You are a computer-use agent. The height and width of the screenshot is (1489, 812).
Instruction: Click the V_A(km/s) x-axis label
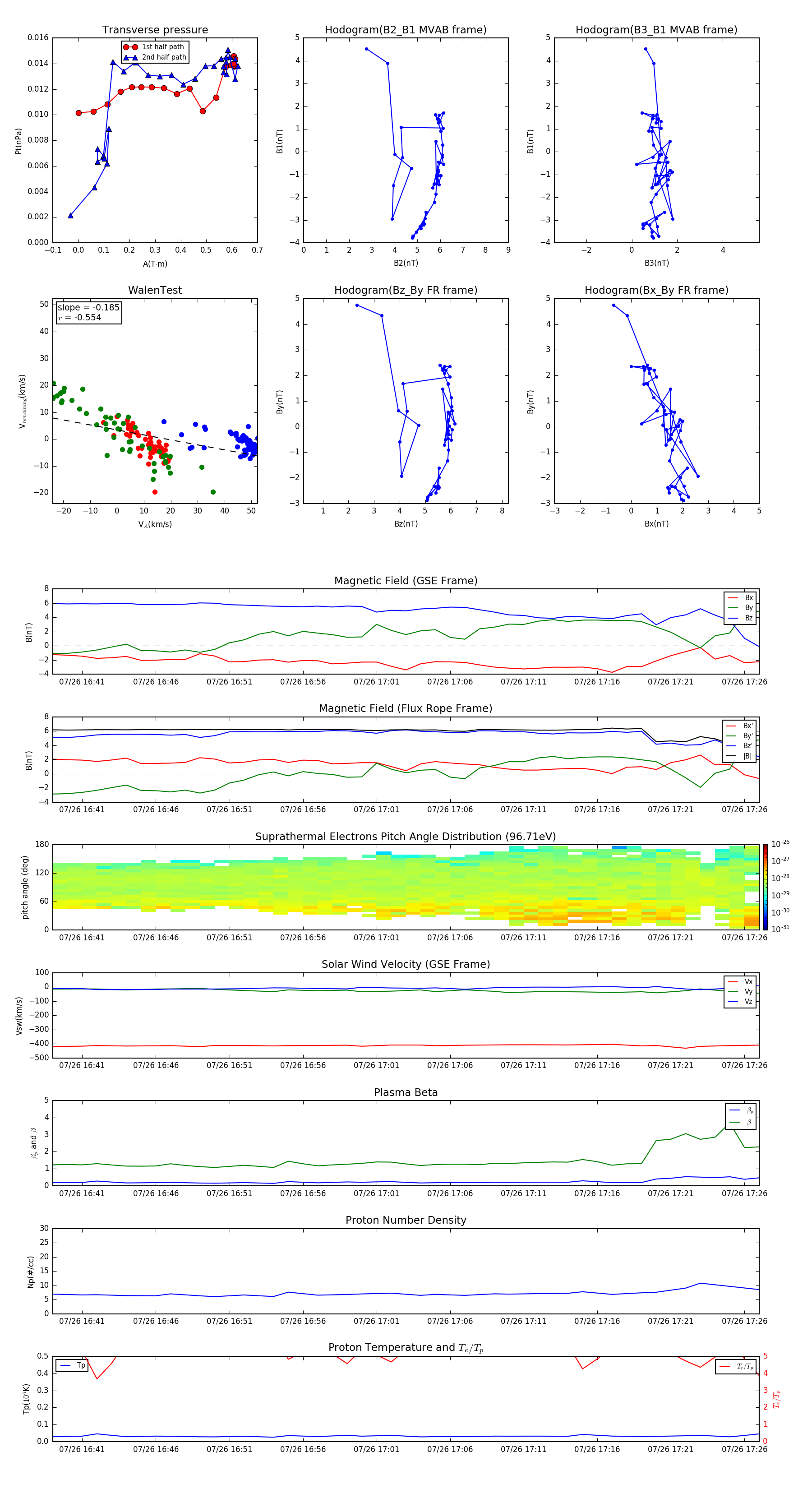(x=155, y=524)
